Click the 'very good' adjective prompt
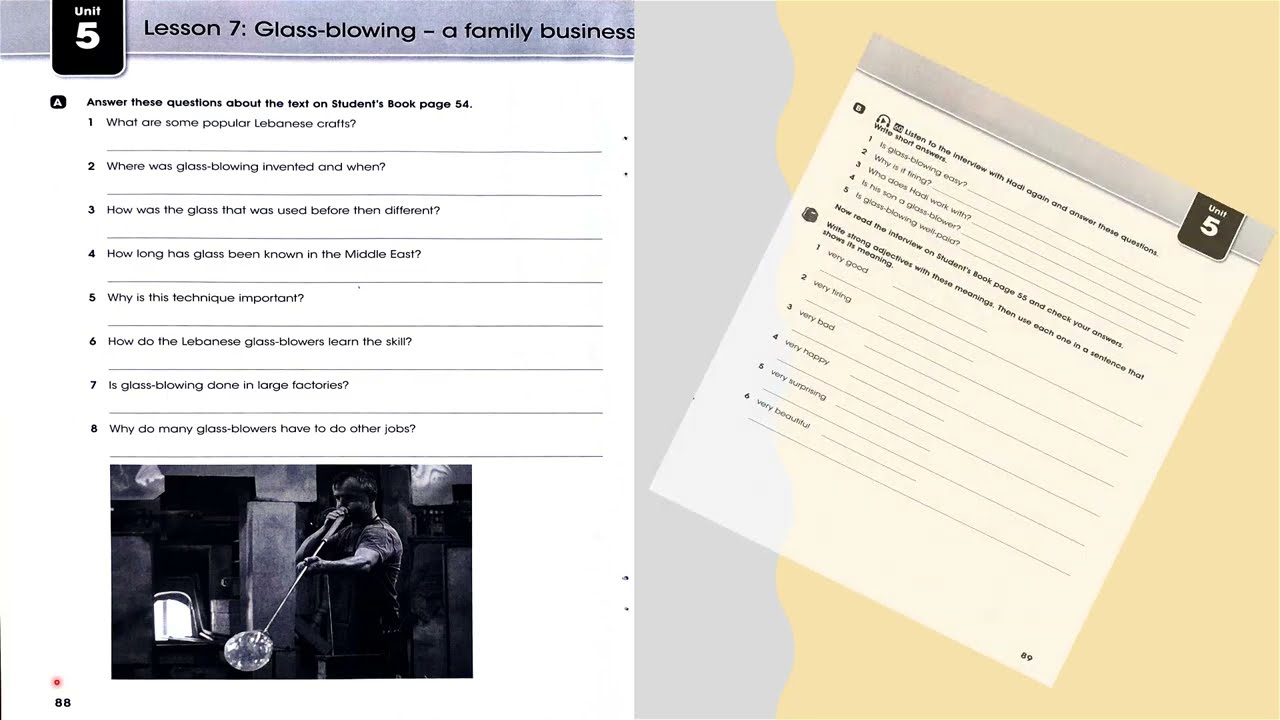 (x=848, y=262)
